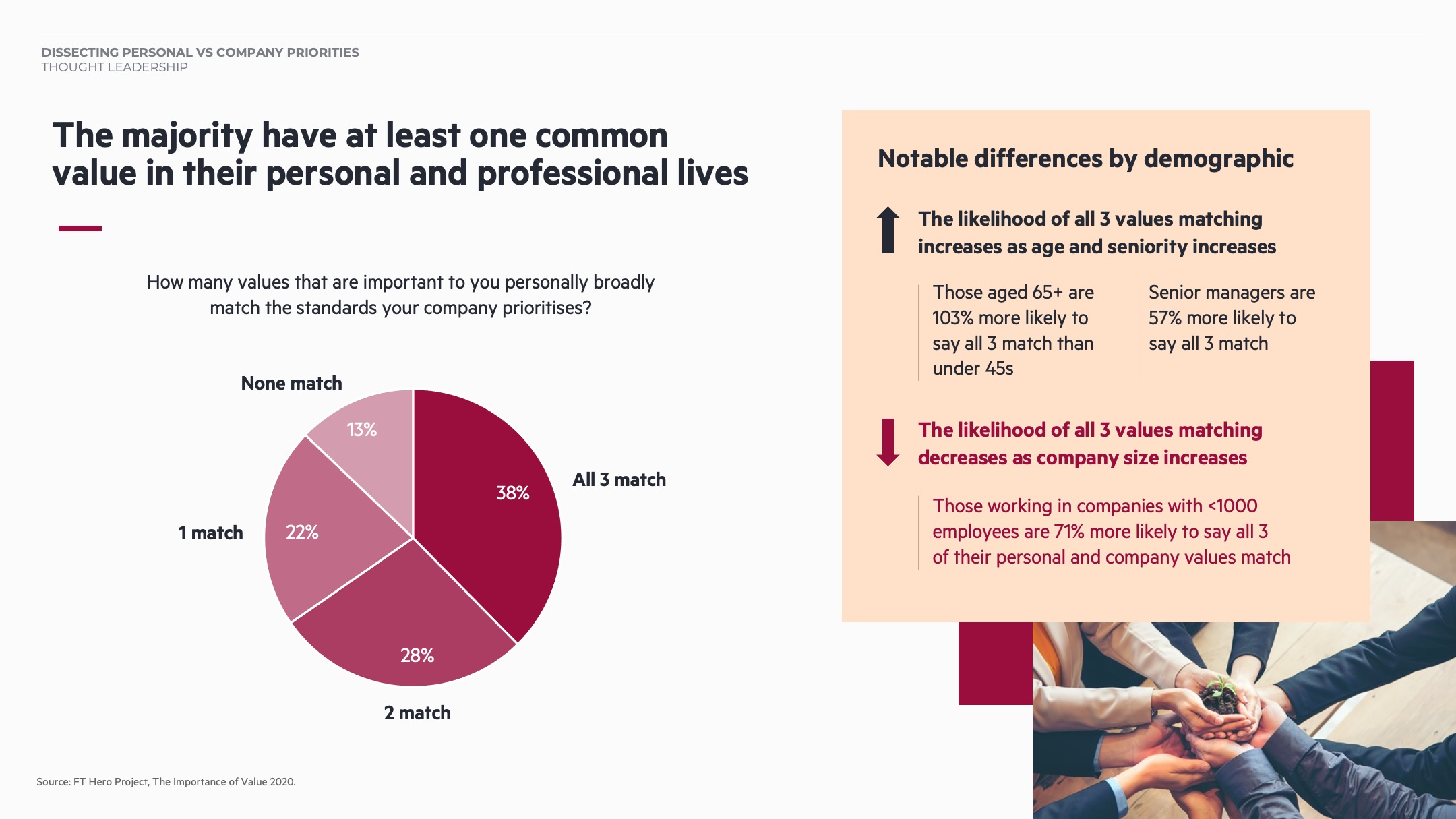Click the "None match" chart label
The image size is (1456, 819).
291,383
